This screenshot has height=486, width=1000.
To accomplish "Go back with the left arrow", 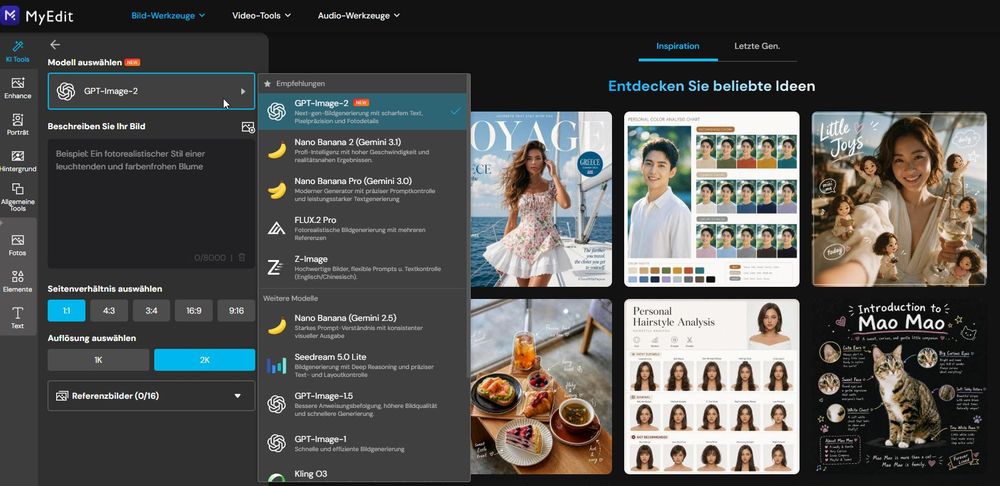I will (x=55, y=45).
